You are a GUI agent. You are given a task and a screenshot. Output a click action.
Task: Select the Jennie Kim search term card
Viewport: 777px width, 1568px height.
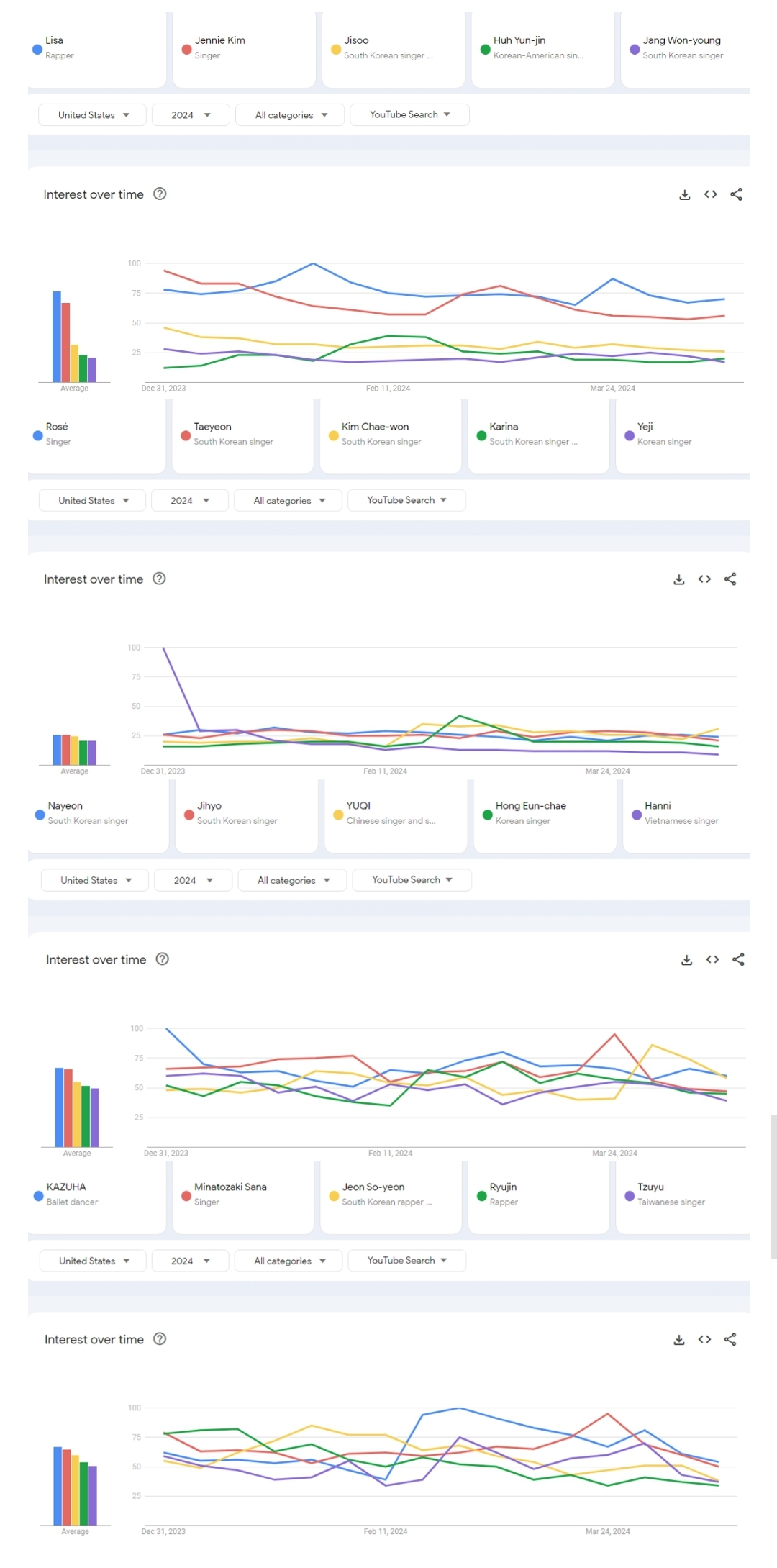pos(243,49)
